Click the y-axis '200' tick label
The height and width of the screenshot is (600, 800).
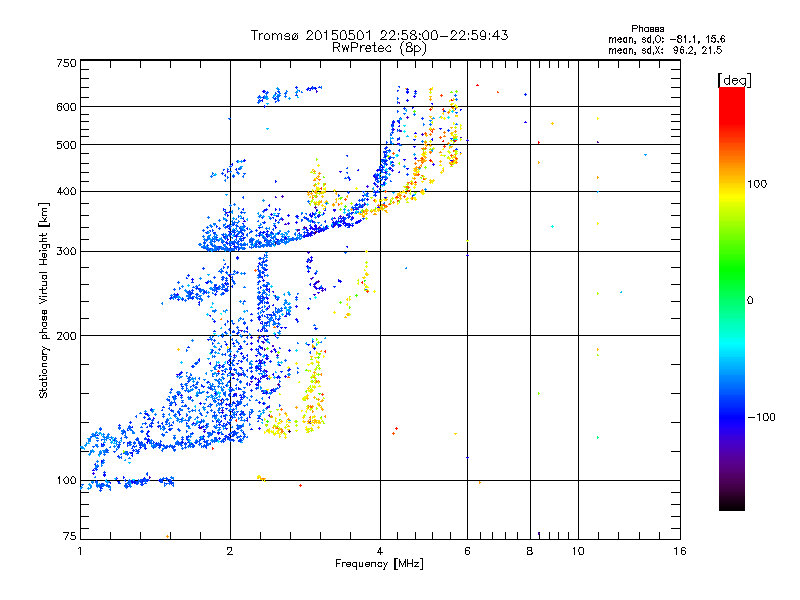tap(66, 336)
